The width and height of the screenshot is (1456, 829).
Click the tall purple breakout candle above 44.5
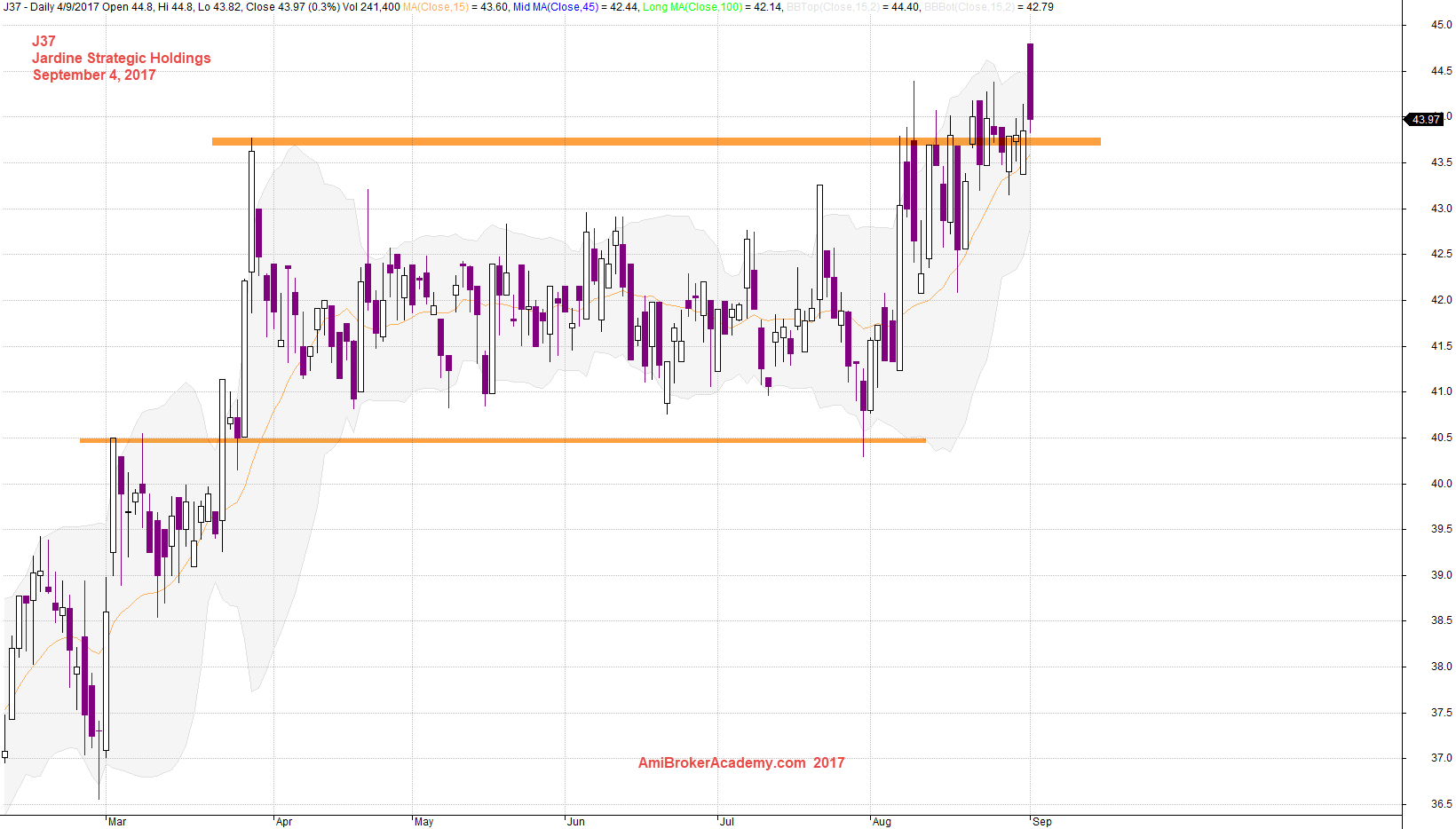(1030, 82)
